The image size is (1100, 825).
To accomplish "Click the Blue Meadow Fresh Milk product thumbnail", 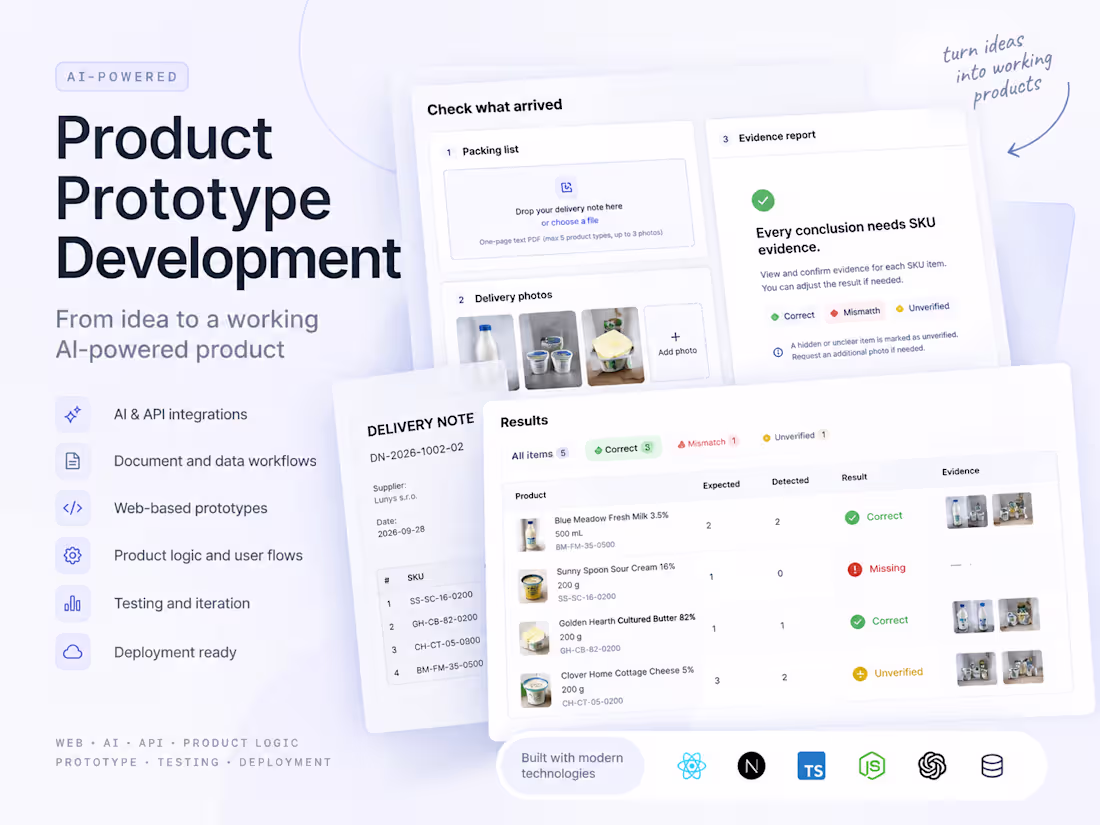I will pyautogui.click(x=531, y=535).
